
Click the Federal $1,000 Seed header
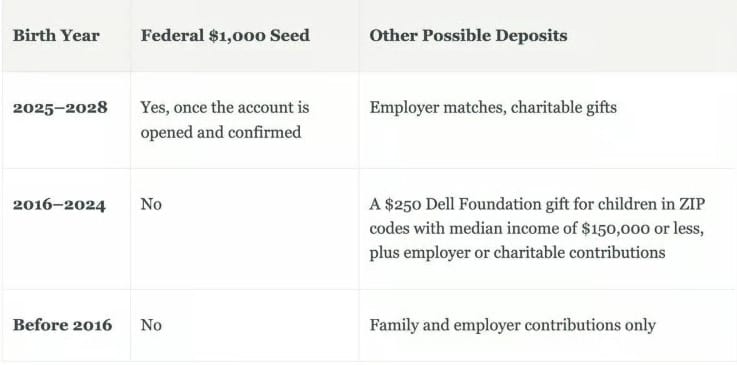(x=225, y=36)
